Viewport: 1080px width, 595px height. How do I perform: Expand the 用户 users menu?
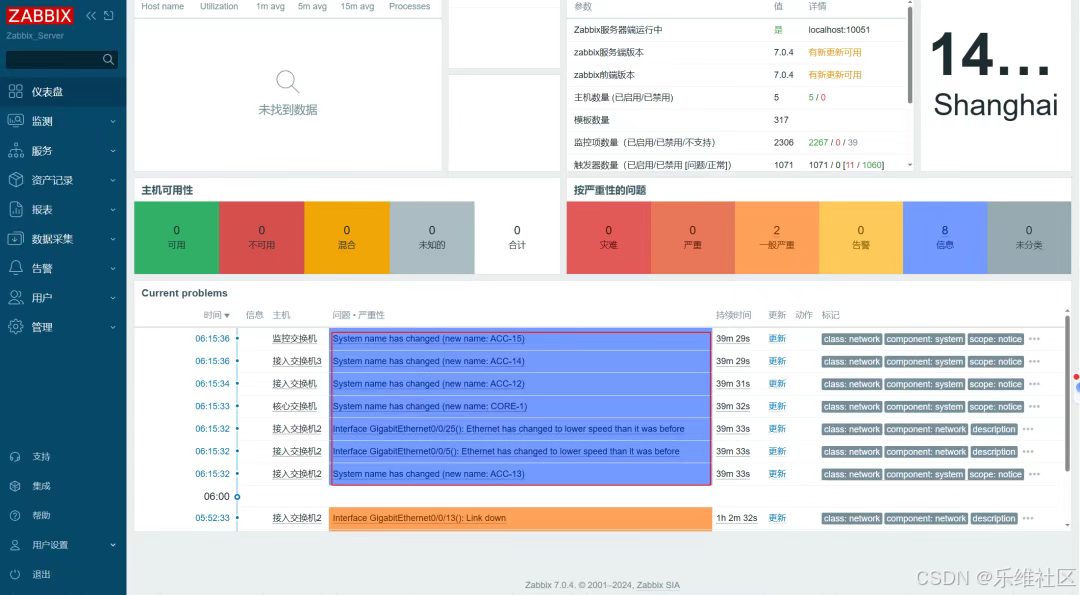coord(63,298)
